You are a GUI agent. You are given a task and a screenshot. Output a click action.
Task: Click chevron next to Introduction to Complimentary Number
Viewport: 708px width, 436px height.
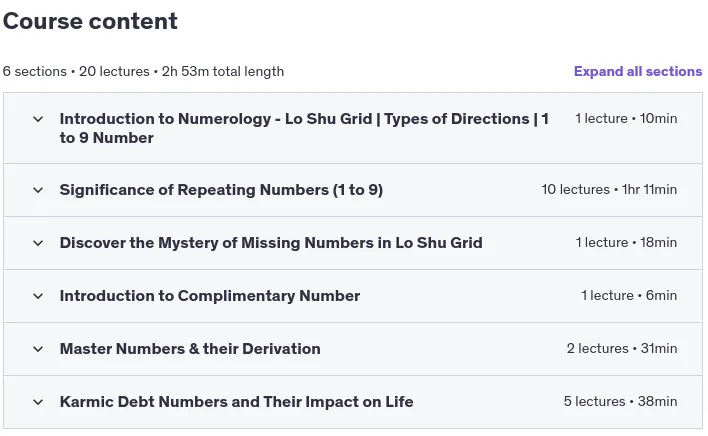38,296
